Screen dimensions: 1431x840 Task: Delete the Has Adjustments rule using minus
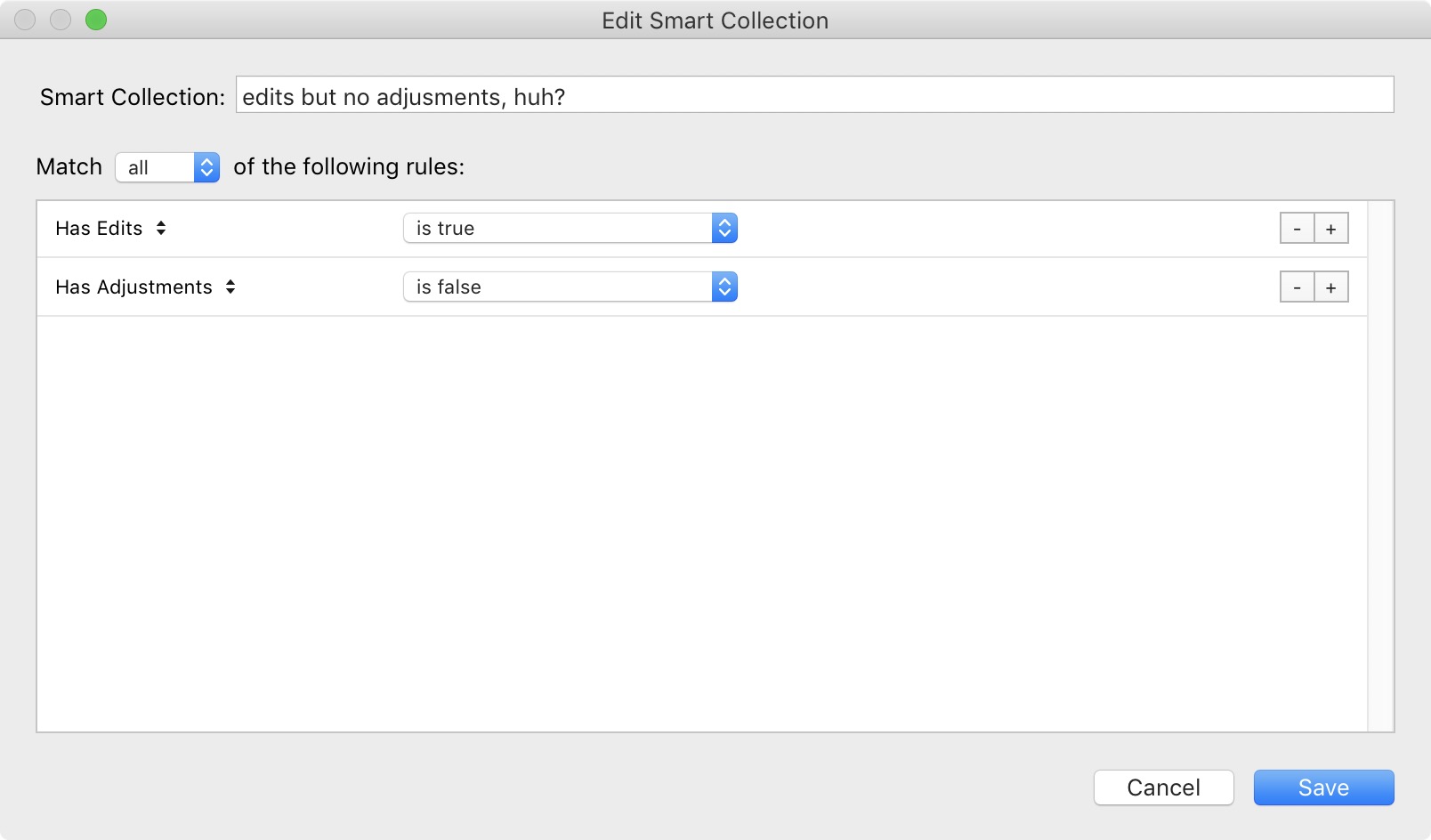[x=1297, y=287]
